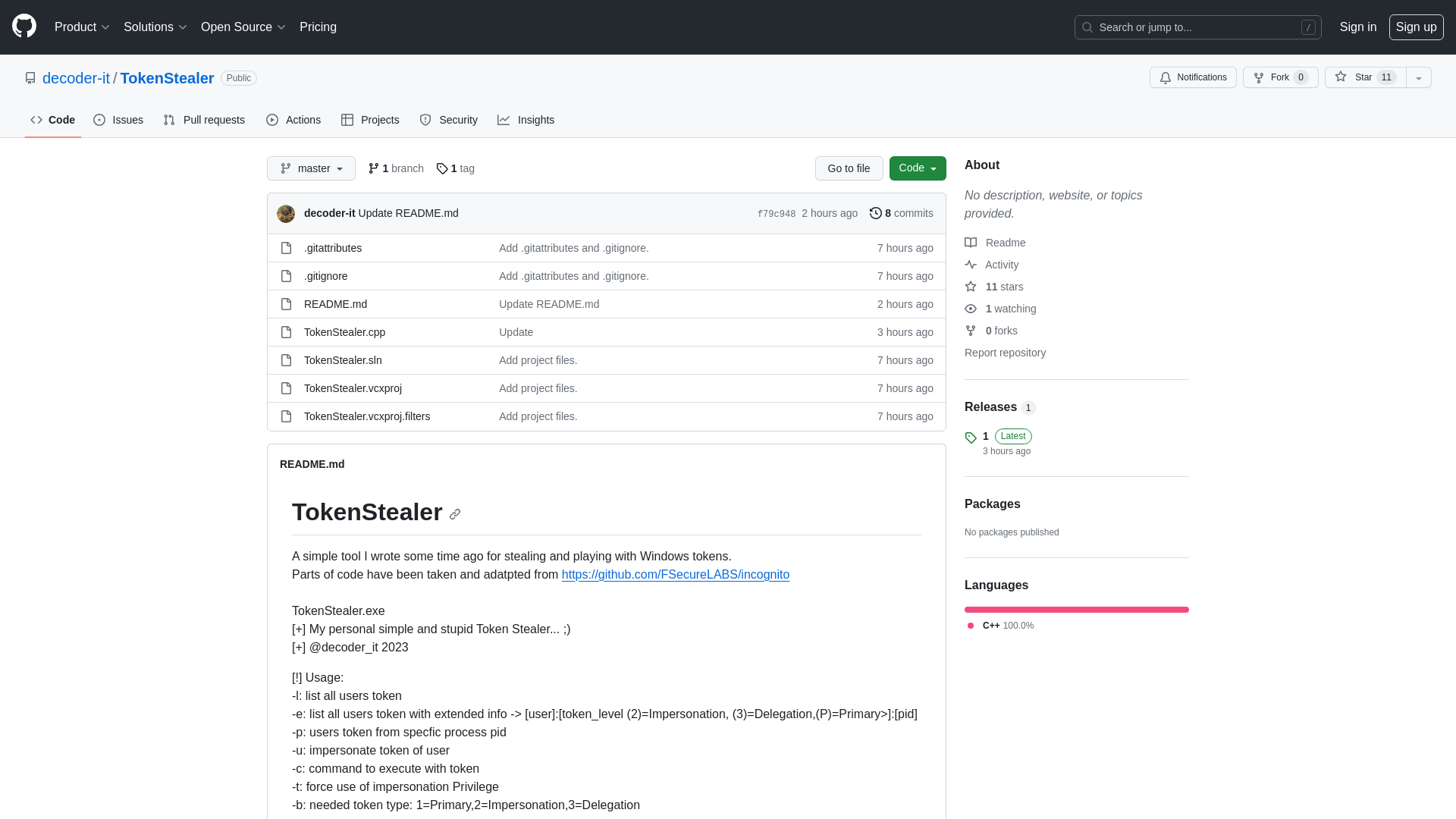
Task: Switch to the Code tab
Action: click(53, 120)
